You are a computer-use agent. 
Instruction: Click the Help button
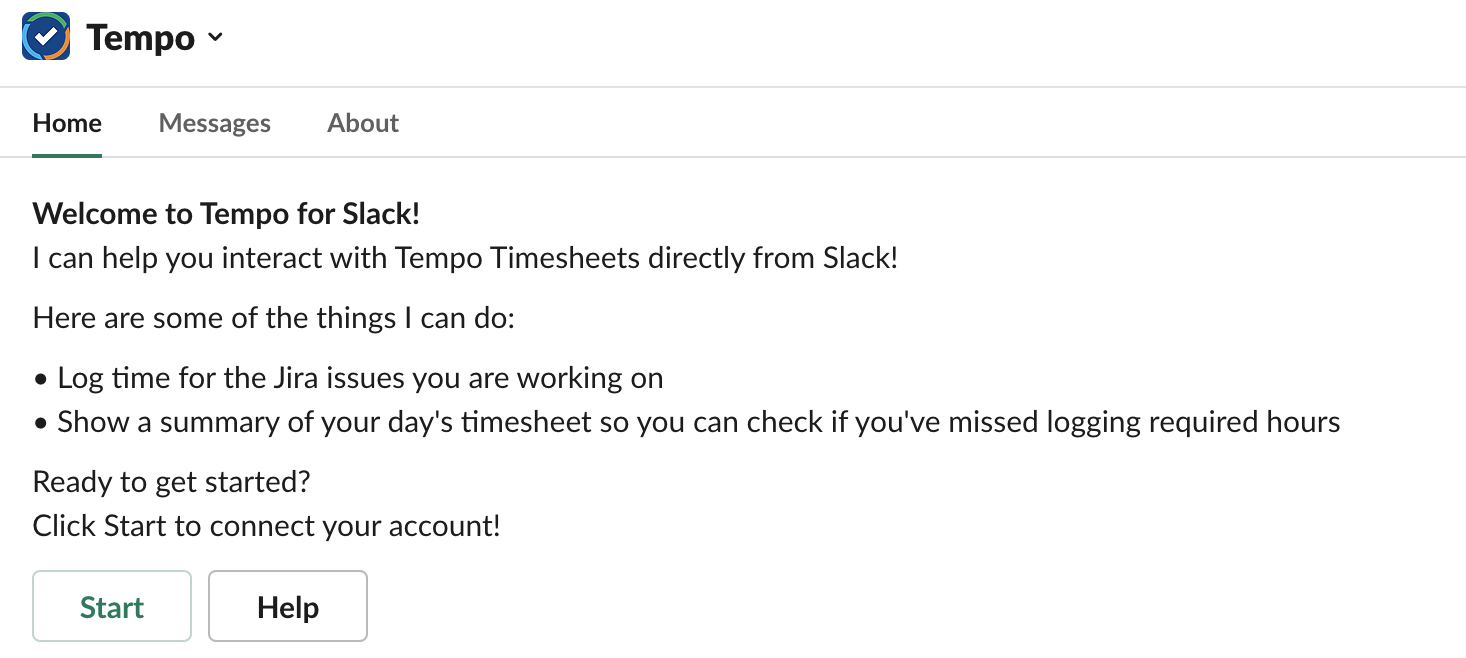[x=288, y=607]
